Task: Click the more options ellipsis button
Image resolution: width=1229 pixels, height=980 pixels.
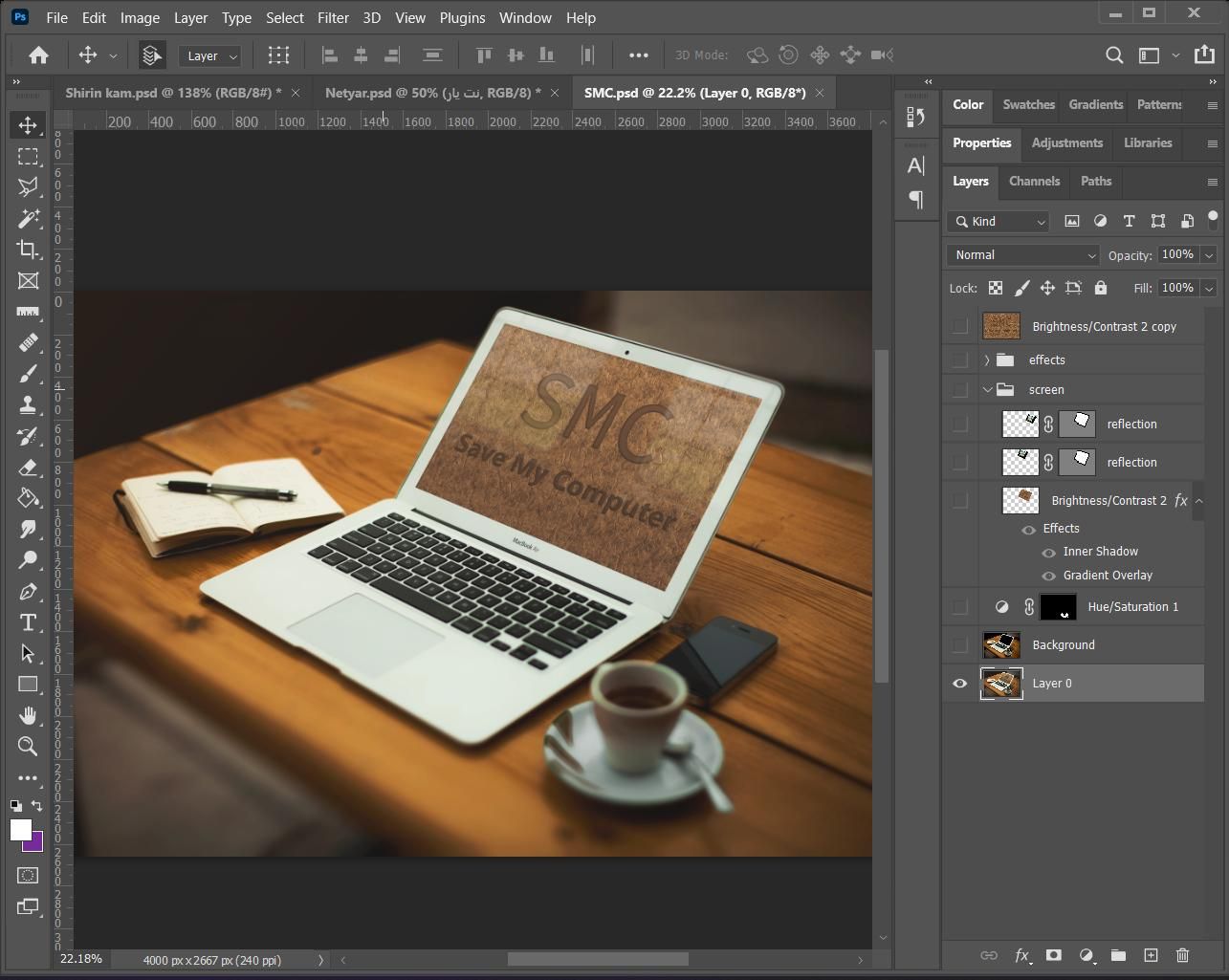Action: (638, 55)
